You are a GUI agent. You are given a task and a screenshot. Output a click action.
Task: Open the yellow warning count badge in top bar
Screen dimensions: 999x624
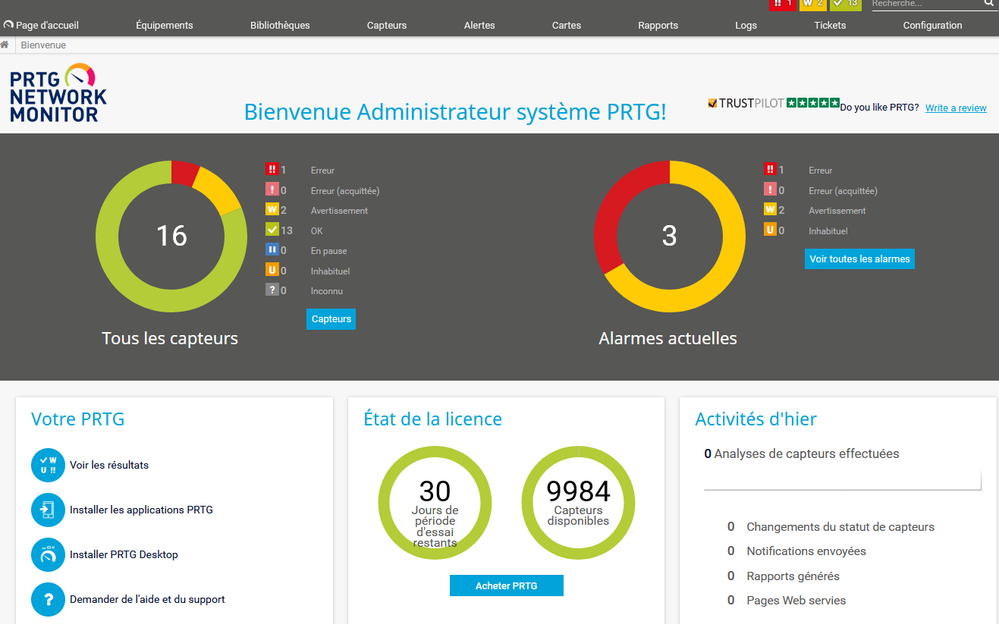pyautogui.click(x=812, y=5)
